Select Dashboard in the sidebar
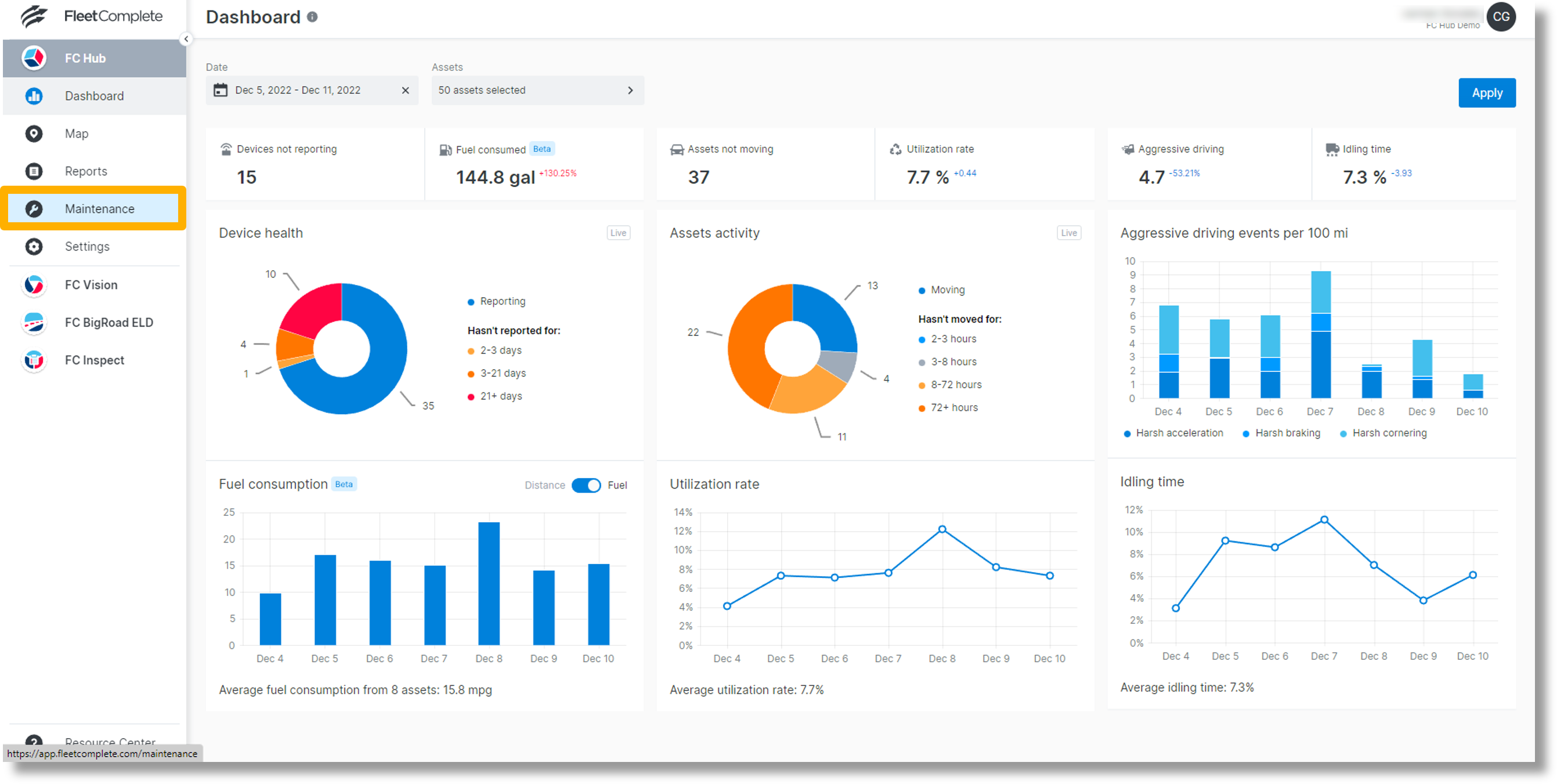 pyautogui.click(x=94, y=96)
